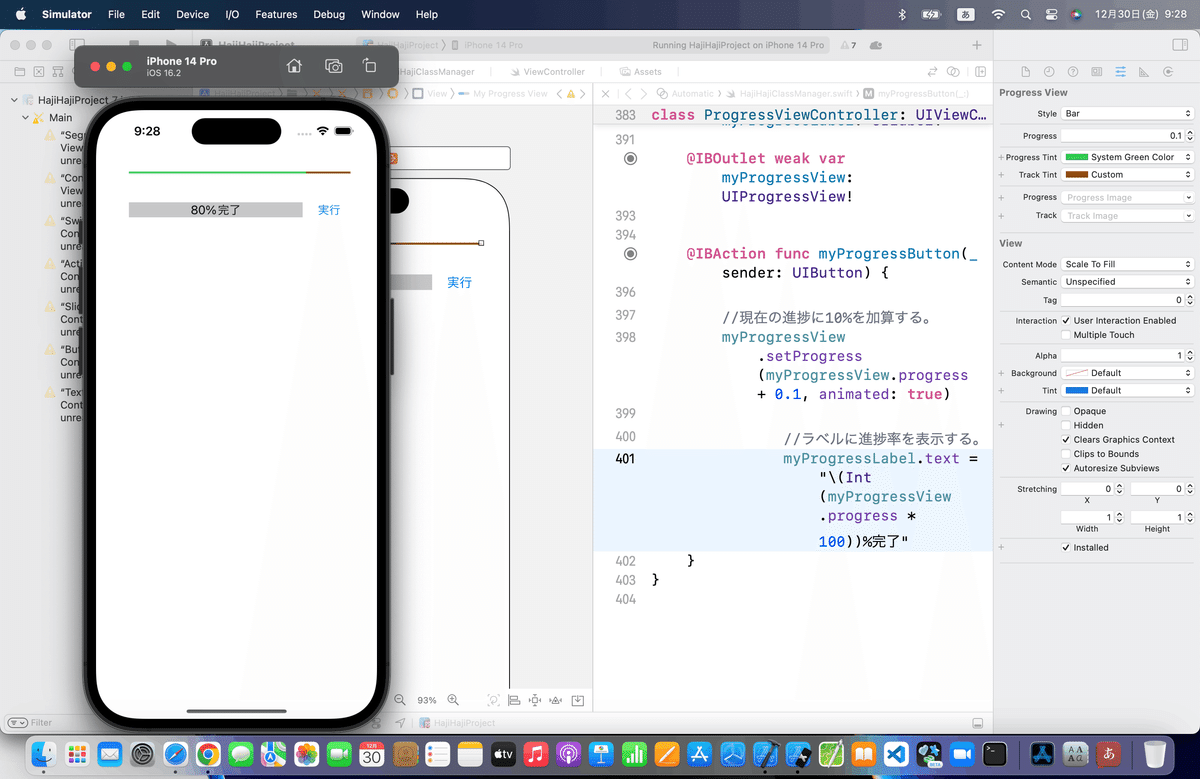Open Visual Studio Code from the Dock
This screenshot has height=779, width=1200.
[896, 753]
